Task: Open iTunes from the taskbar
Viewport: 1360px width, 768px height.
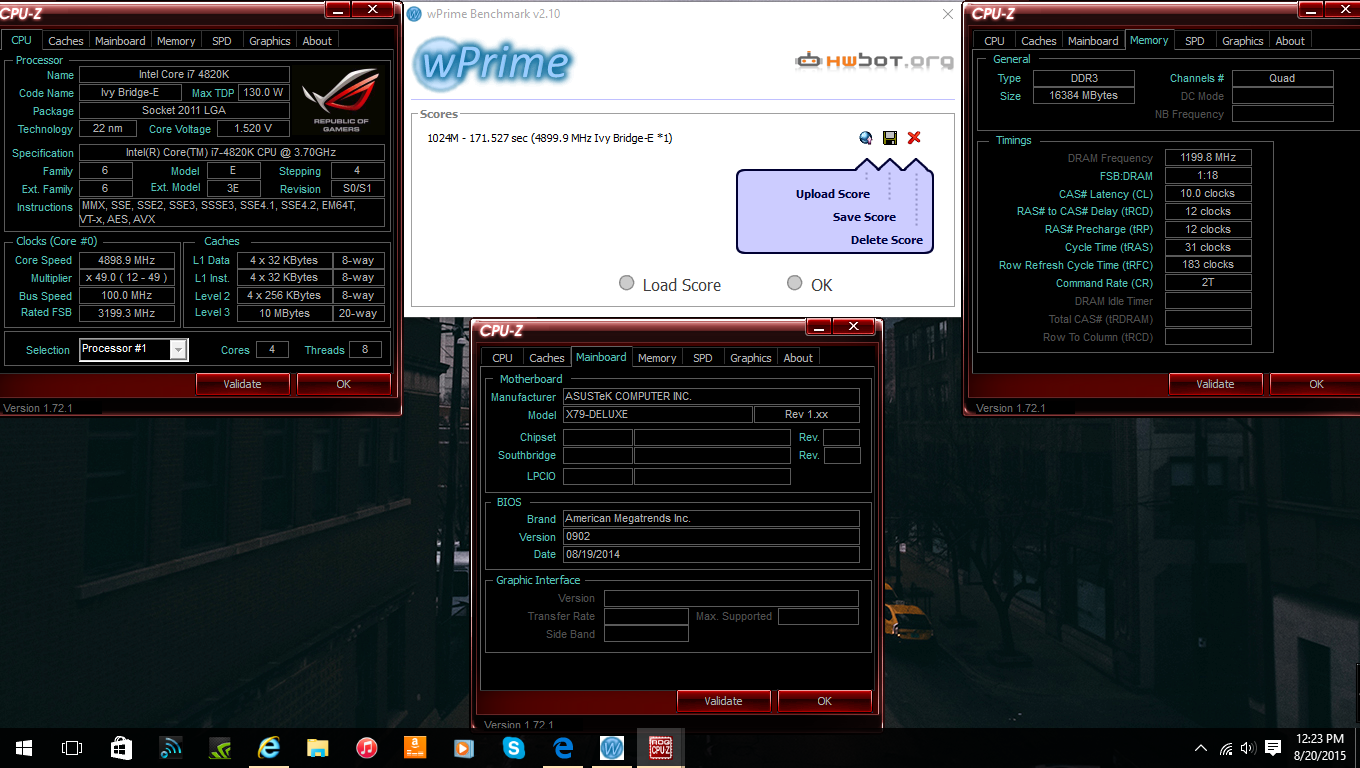Action: 367,747
